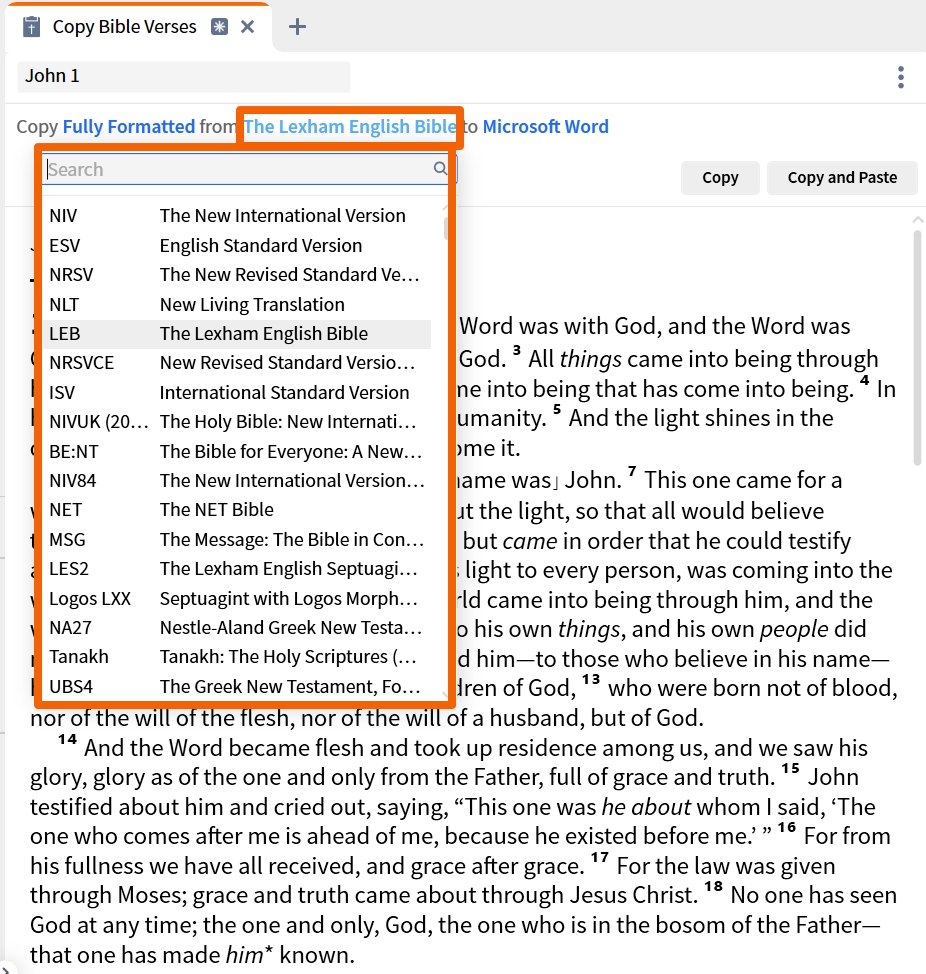This screenshot has width=926, height=974.
Task: Choose NIV84 The New International Version
Action: point(237,481)
